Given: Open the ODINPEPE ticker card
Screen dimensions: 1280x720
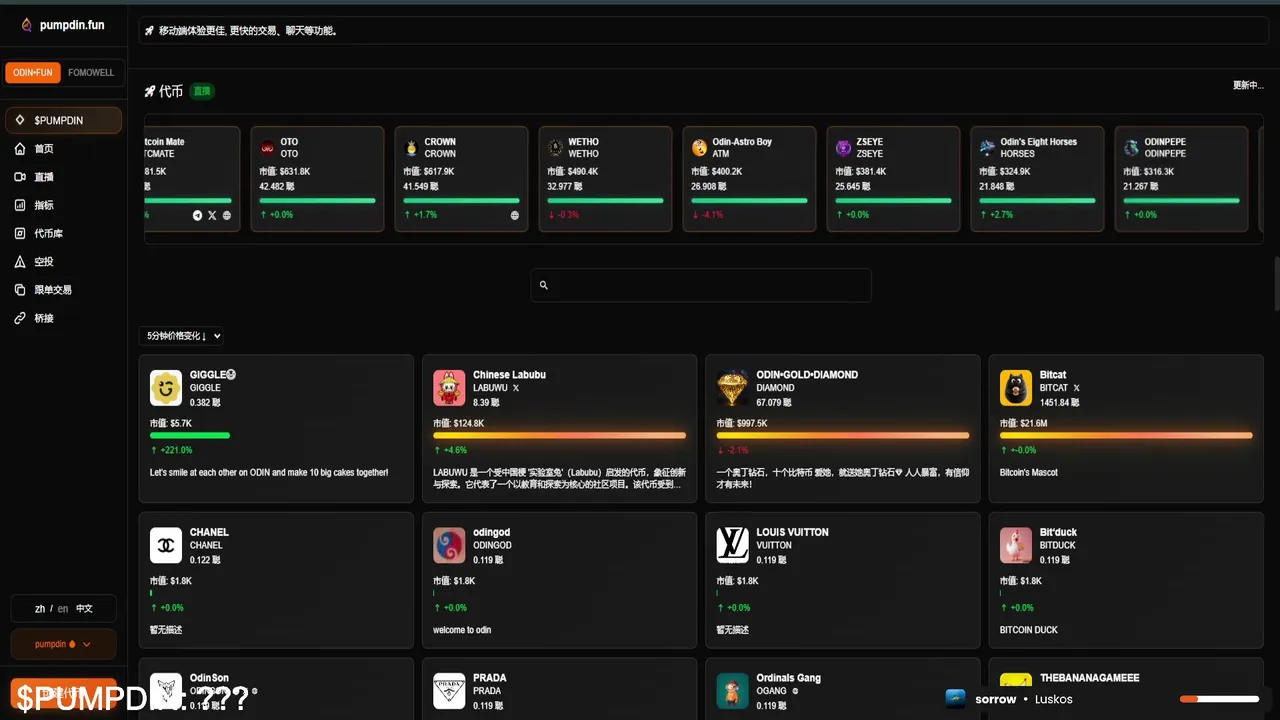Looking at the screenshot, I should [x=1181, y=179].
